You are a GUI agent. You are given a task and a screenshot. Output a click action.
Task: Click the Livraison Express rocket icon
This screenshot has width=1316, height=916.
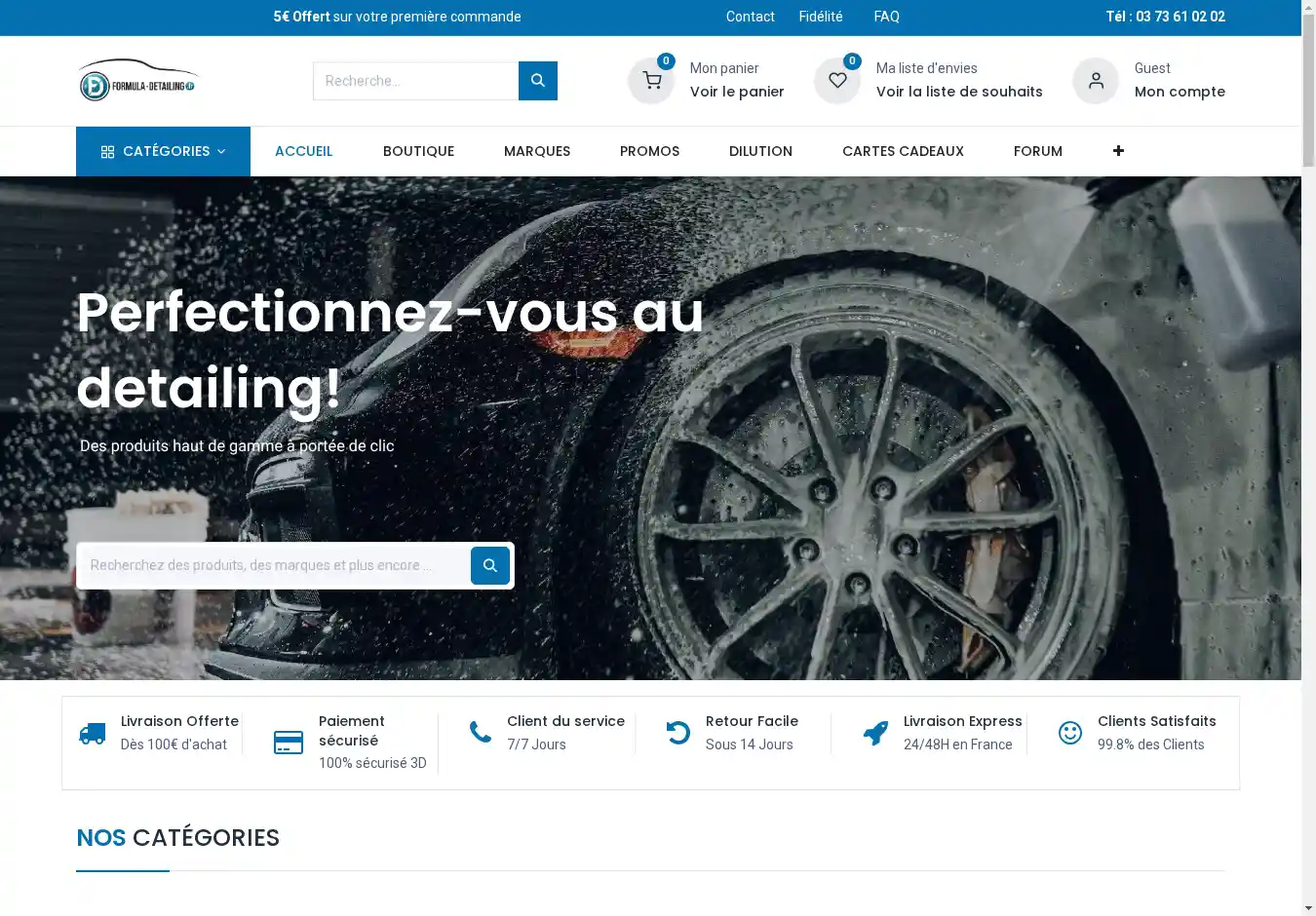click(x=875, y=734)
